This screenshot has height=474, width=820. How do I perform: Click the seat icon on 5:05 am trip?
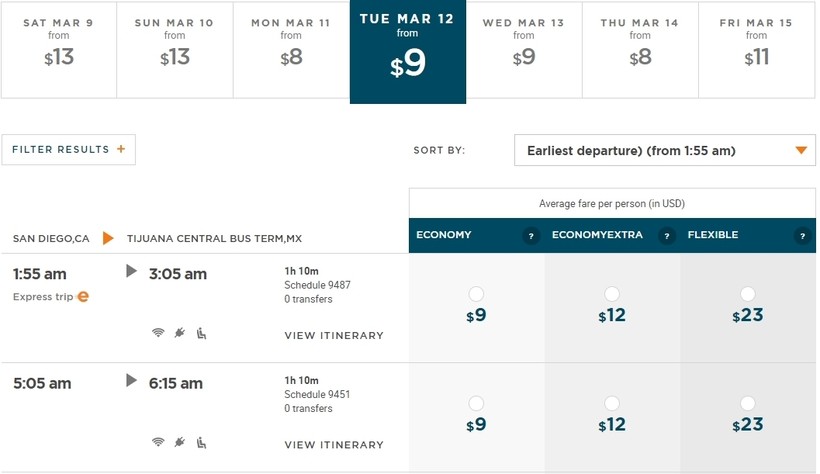pos(201,442)
